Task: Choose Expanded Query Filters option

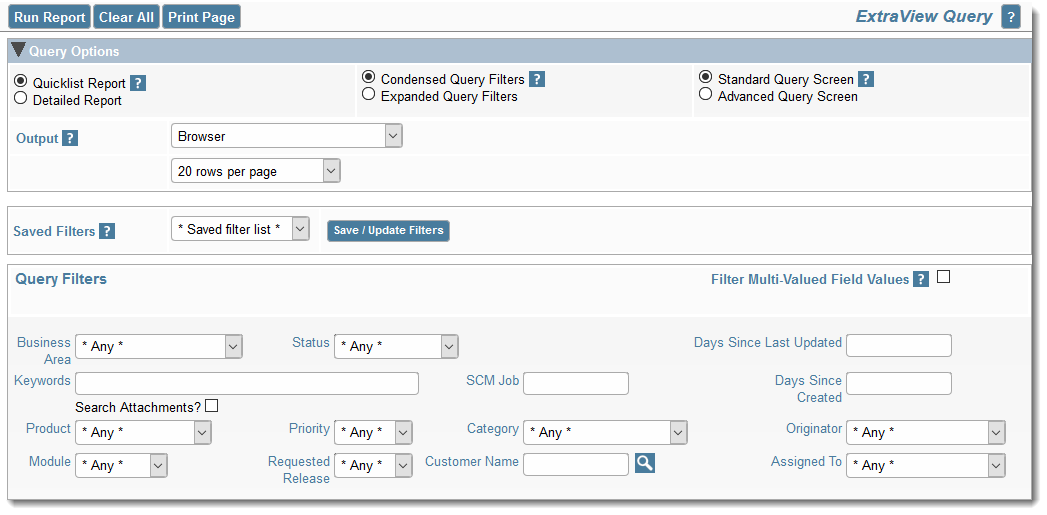Action: tap(369, 95)
